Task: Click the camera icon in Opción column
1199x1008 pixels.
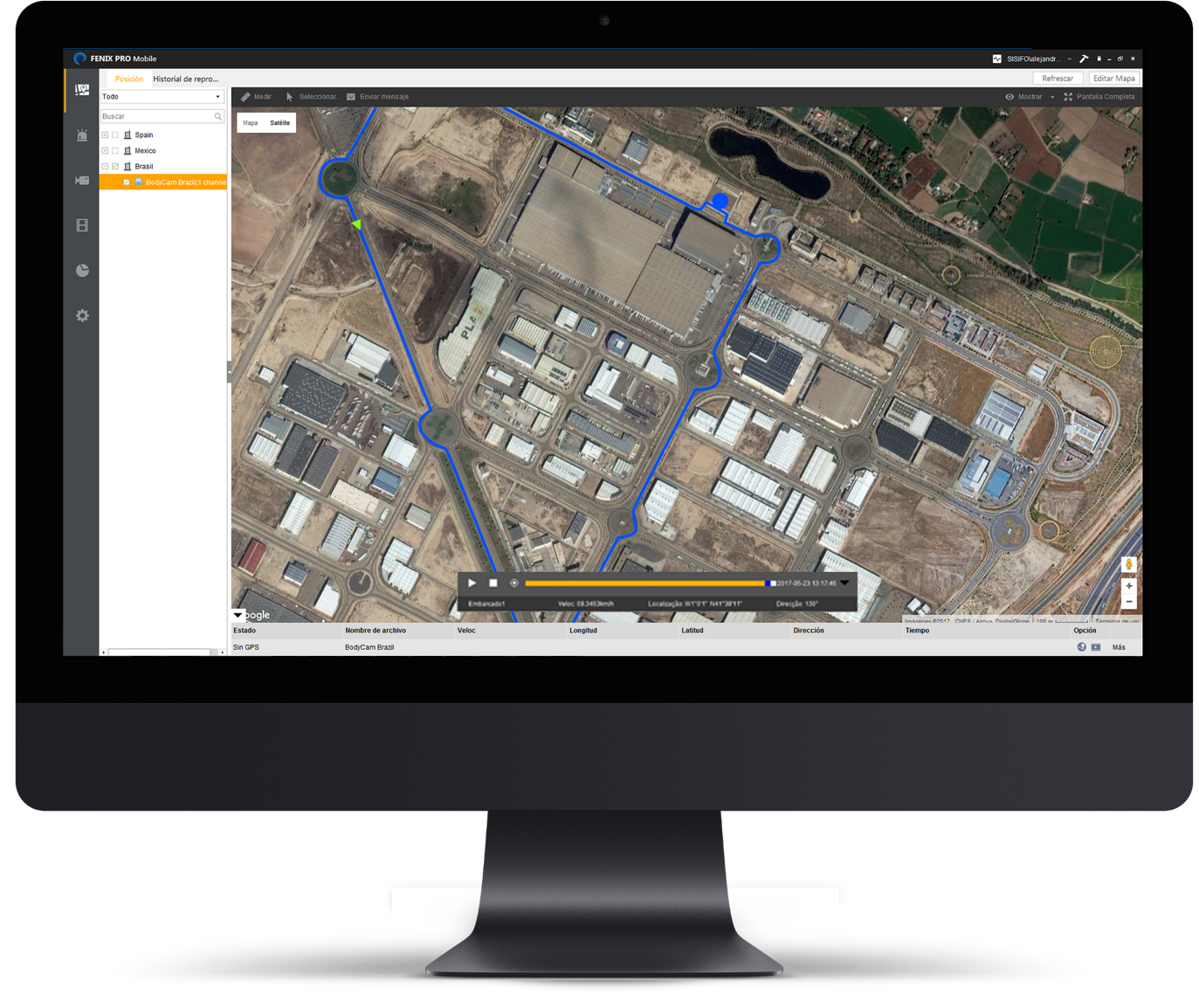Action: coord(1096,647)
